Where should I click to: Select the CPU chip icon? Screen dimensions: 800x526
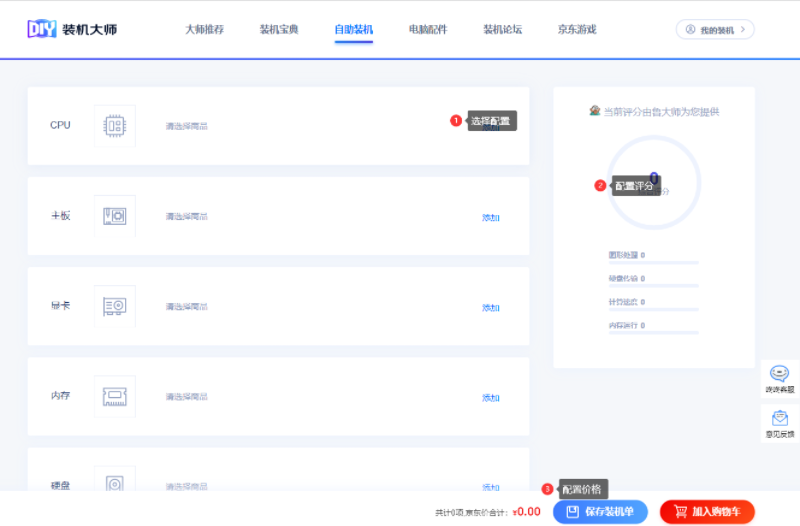114,126
